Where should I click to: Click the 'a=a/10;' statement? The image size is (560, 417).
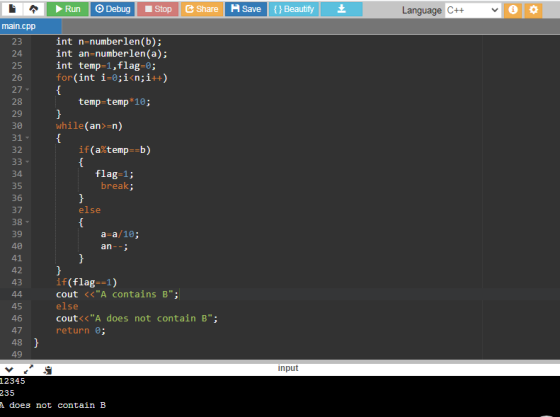click(120, 234)
